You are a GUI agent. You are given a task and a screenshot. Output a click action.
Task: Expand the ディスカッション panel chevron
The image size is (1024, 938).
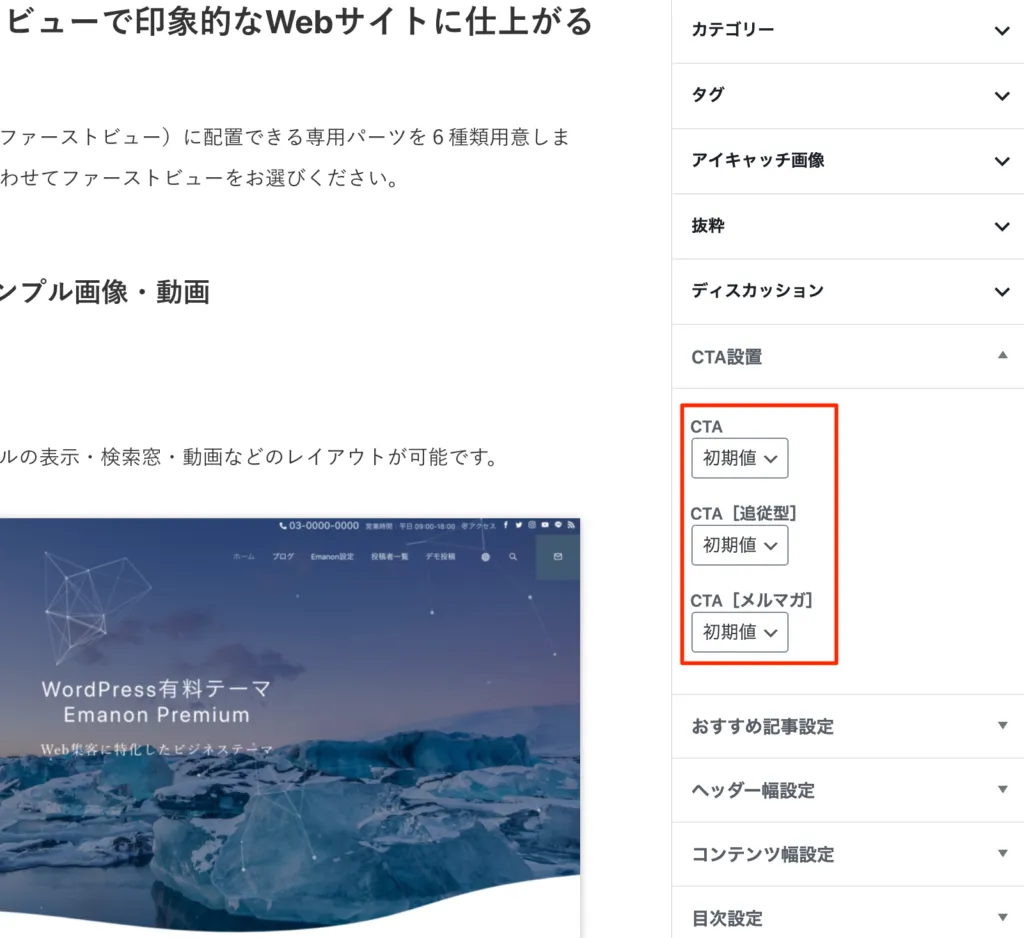tap(1002, 292)
